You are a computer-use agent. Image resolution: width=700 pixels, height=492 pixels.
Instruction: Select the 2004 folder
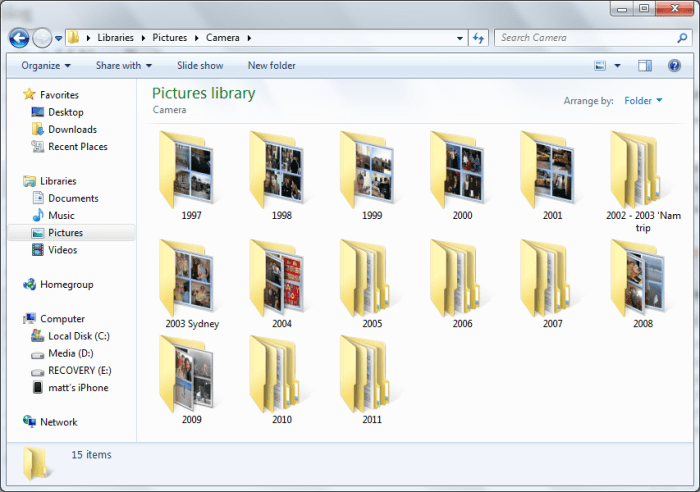point(281,284)
